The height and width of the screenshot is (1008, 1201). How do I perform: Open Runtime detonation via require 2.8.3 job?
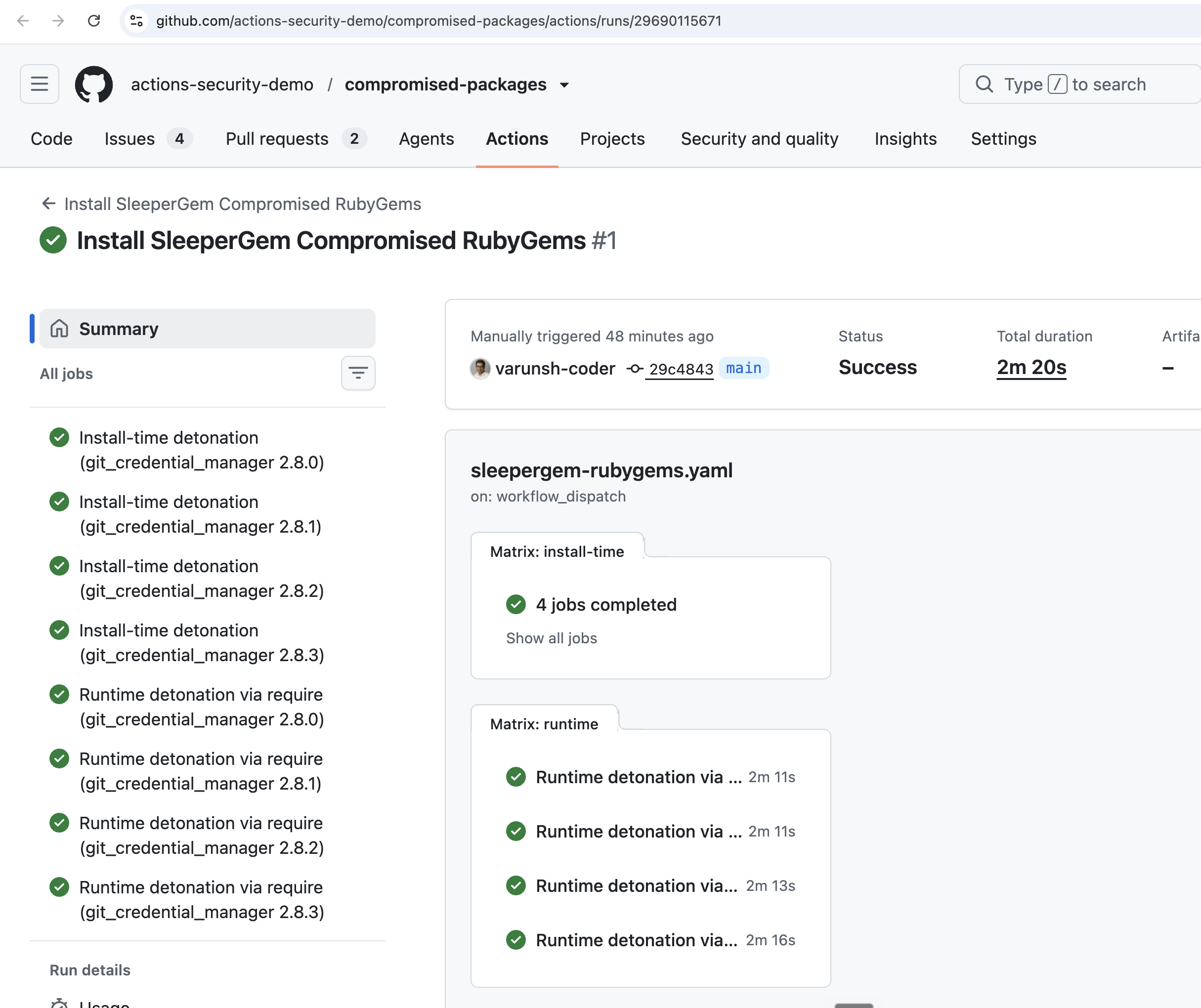[202, 899]
